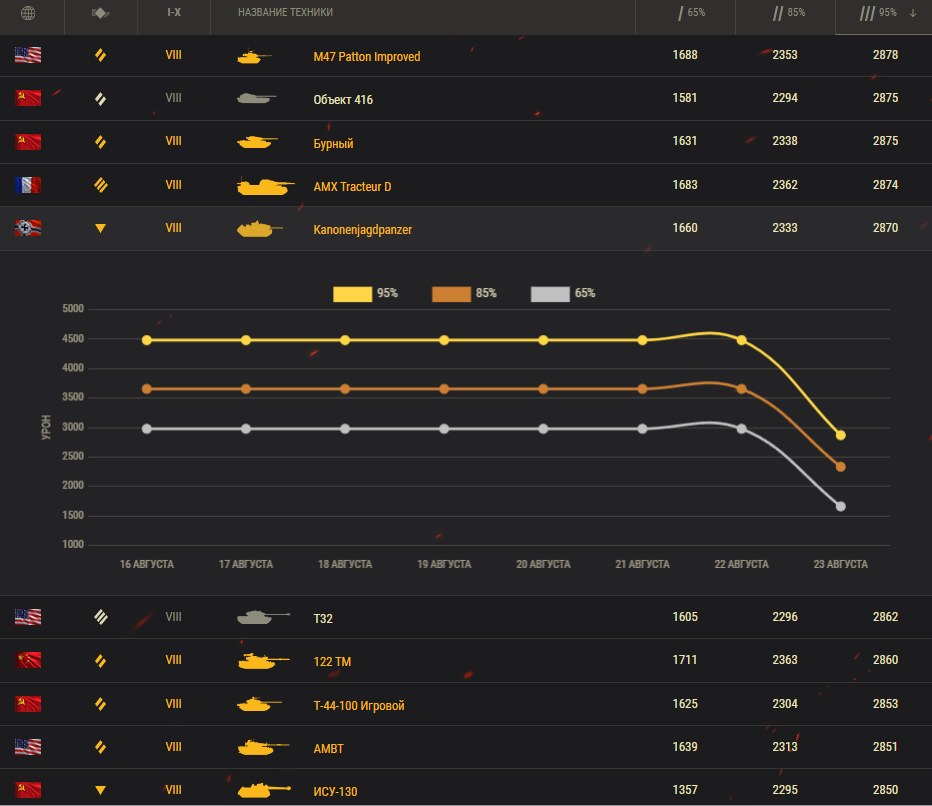Open the nation filter globe icon

point(28,12)
